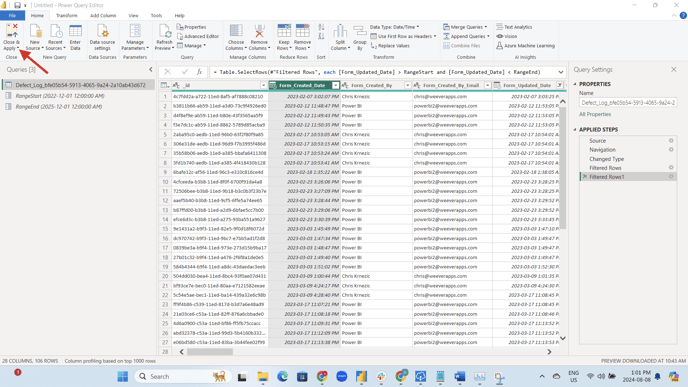Screen dimensions: 688x387
Task: Collapse the PROPERTIES section
Action: [575, 84]
